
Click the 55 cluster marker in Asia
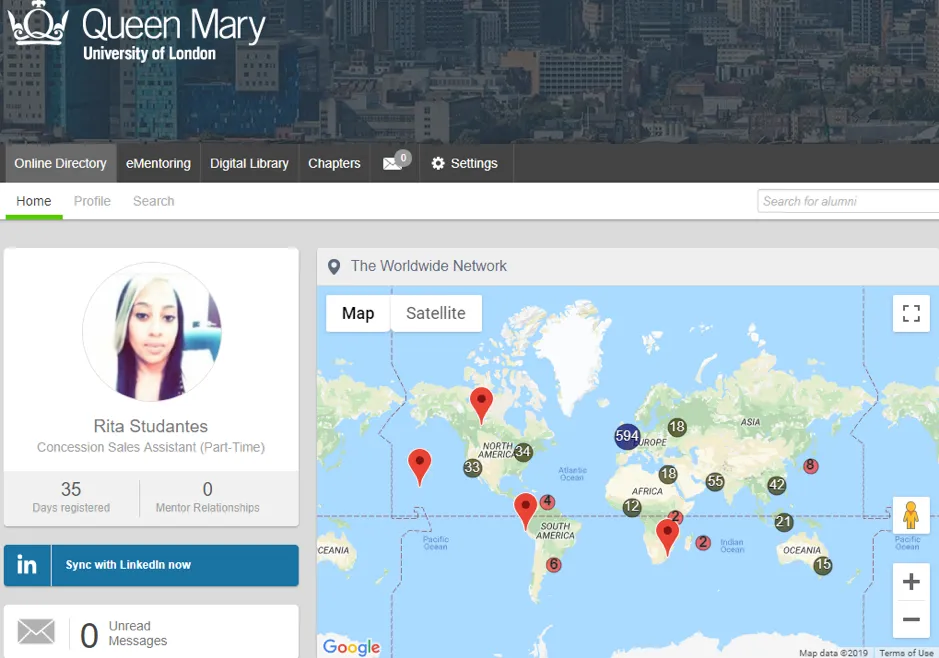[715, 481]
